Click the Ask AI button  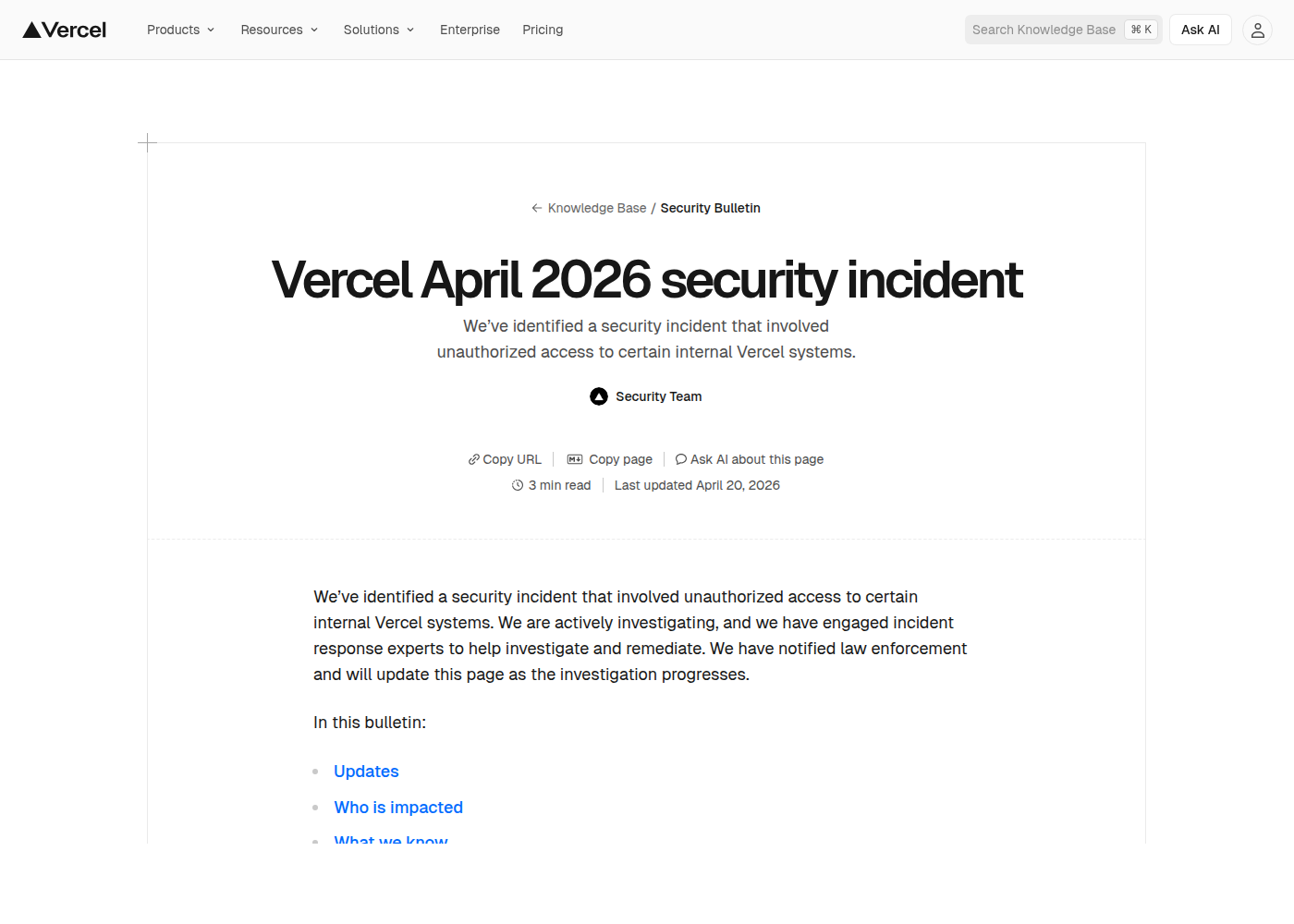pyautogui.click(x=1200, y=30)
